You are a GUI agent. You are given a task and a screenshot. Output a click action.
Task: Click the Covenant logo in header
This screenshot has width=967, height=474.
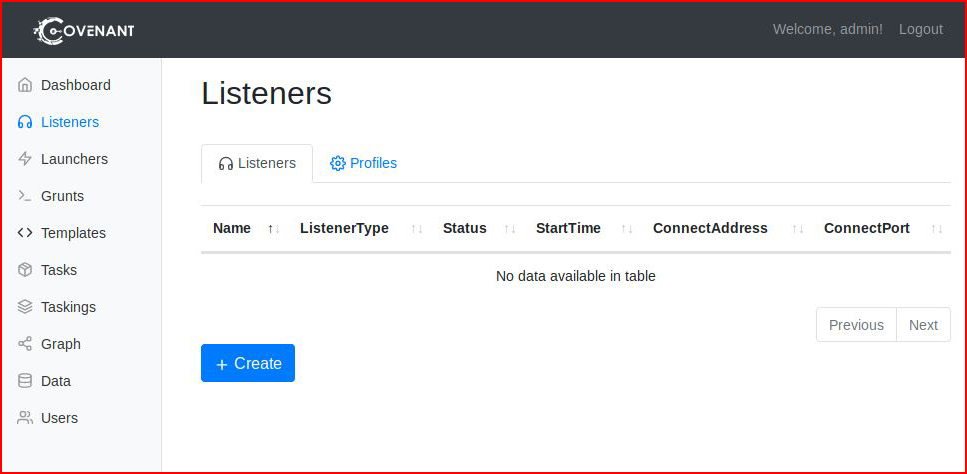84,30
